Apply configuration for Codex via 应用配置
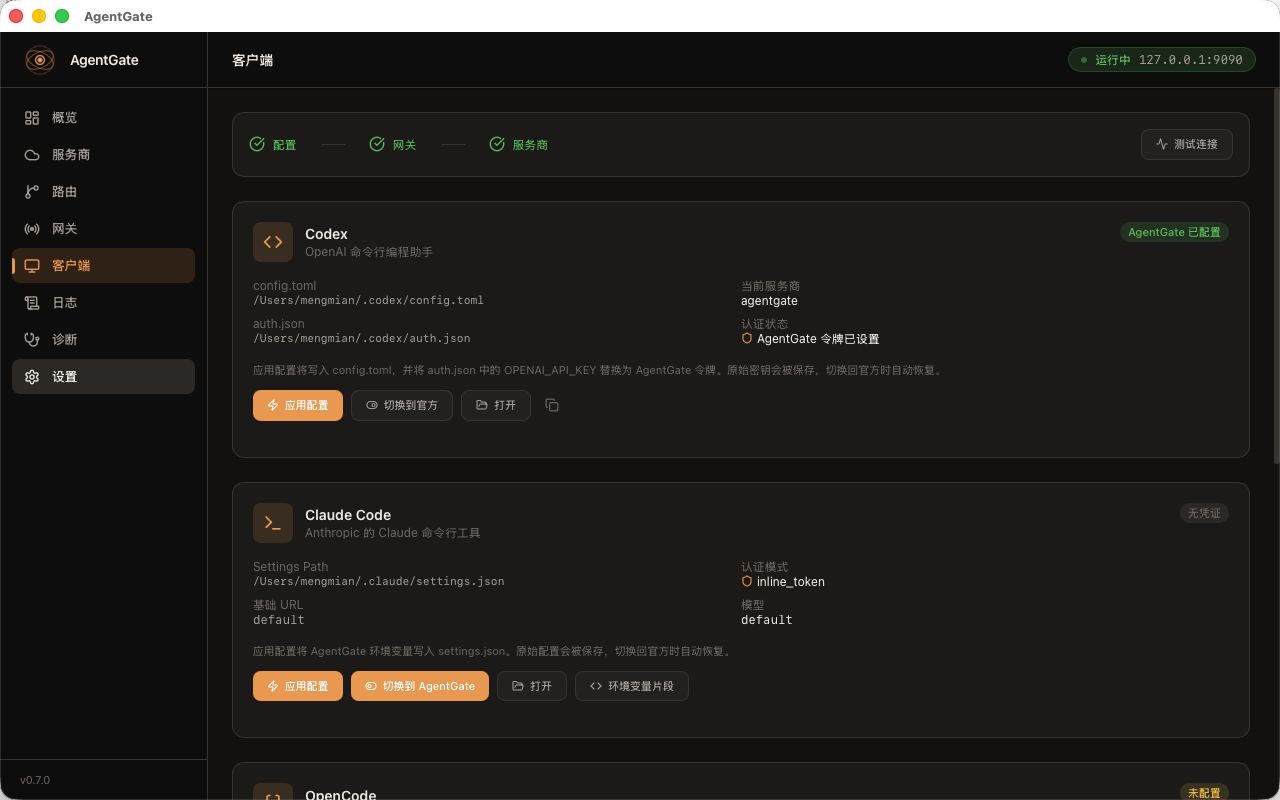The width and height of the screenshot is (1280, 800). [x=298, y=405]
